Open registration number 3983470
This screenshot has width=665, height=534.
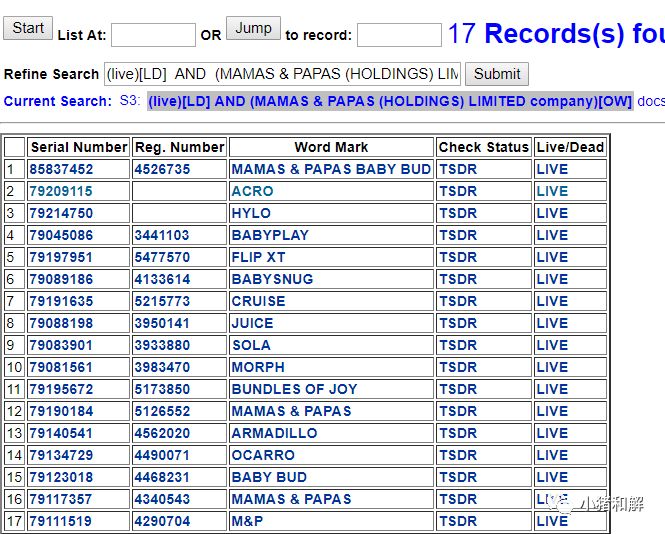tap(162, 367)
